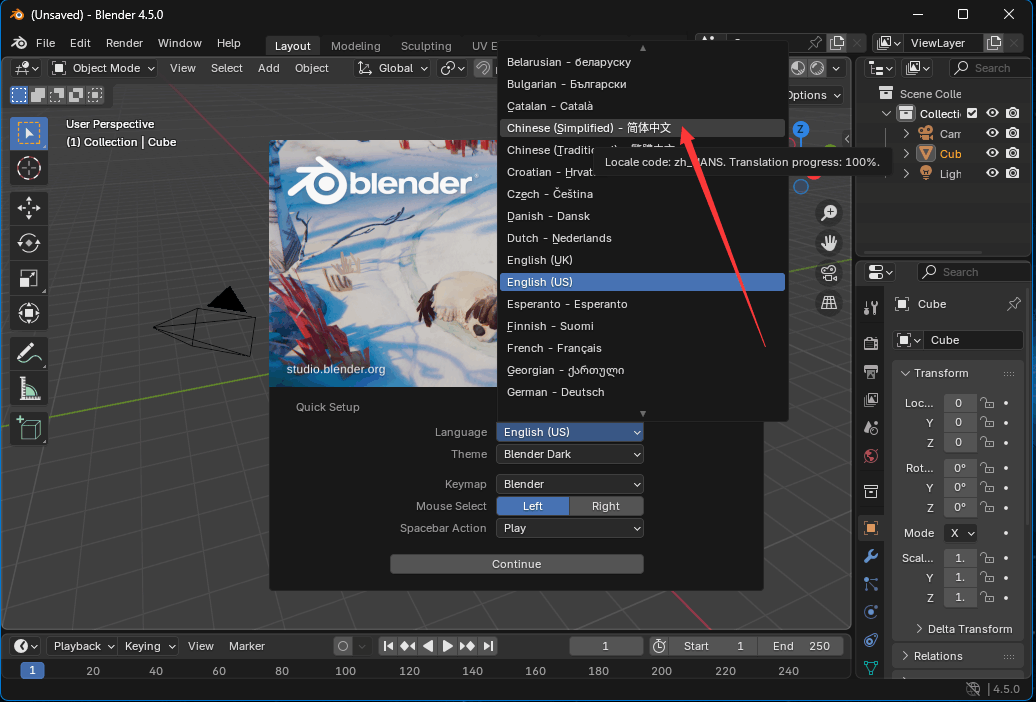Viewport: 1036px width, 702px height.
Task: Select the Move tool in the toolbar
Action: (x=28, y=208)
